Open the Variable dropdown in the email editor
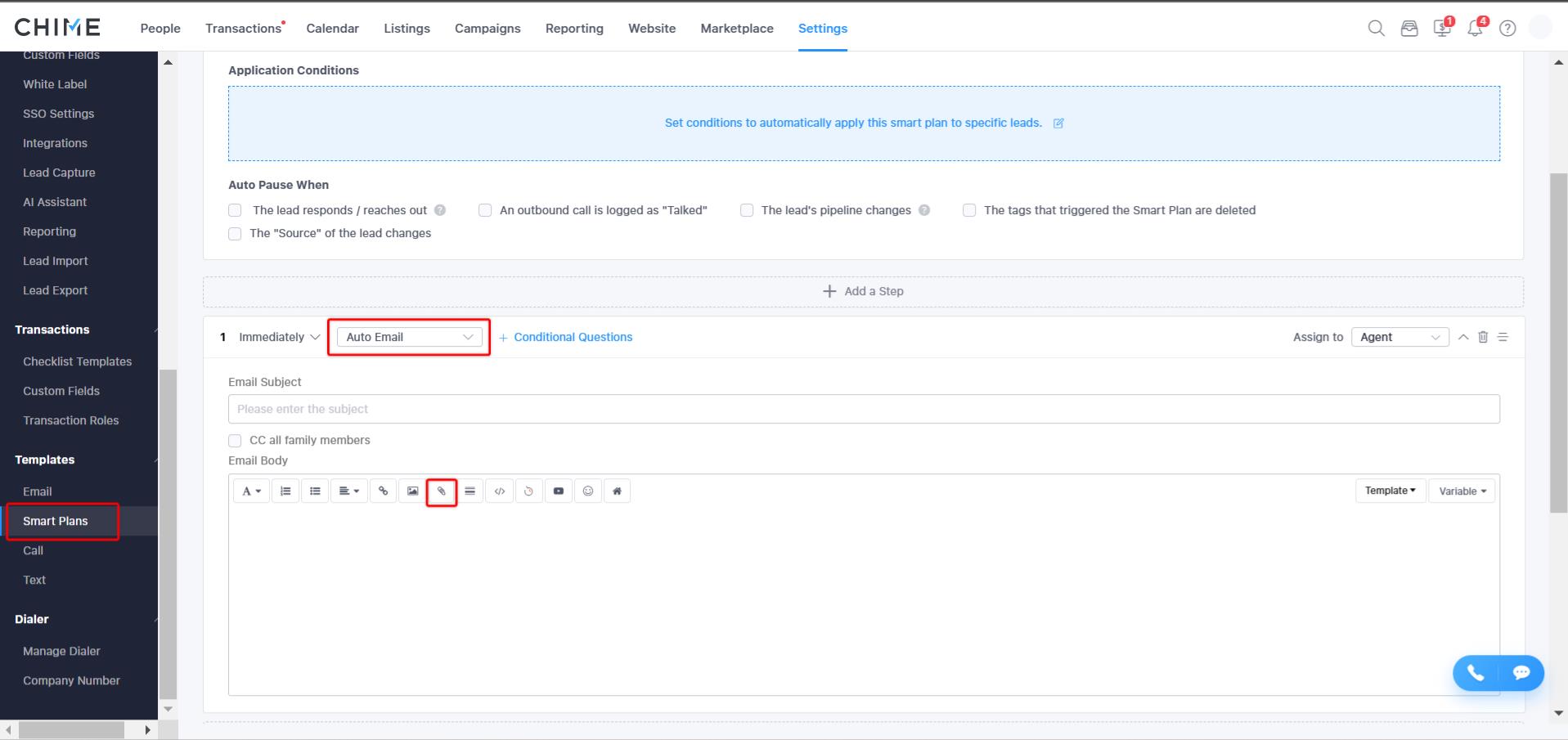Viewport: 1568px width, 740px height. (1462, 491)
